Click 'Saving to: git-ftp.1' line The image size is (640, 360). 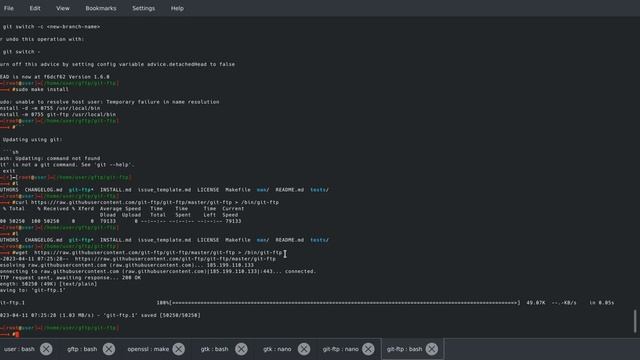[33, 290]
